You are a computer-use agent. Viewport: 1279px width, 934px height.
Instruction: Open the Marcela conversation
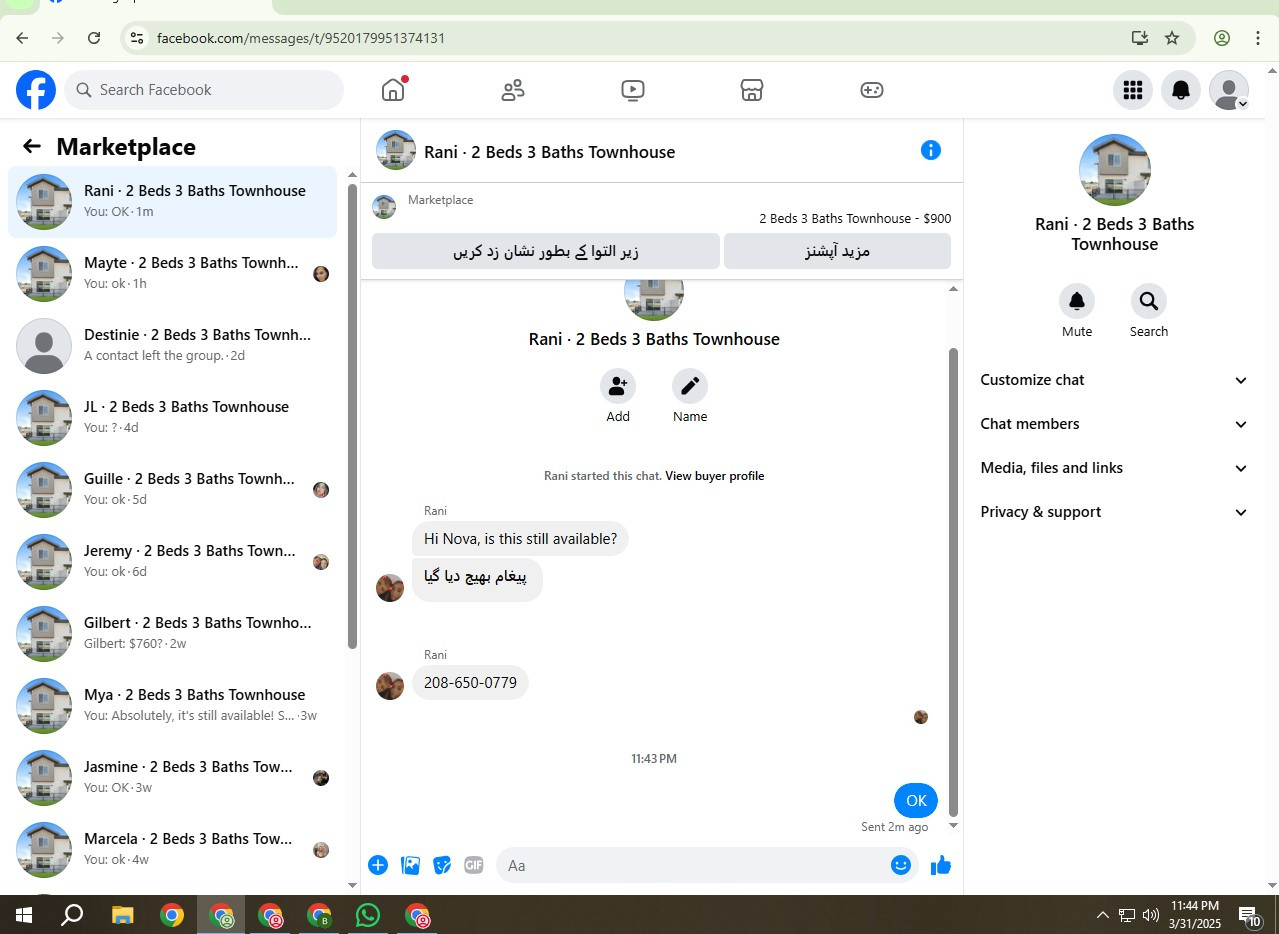[172, 850]
